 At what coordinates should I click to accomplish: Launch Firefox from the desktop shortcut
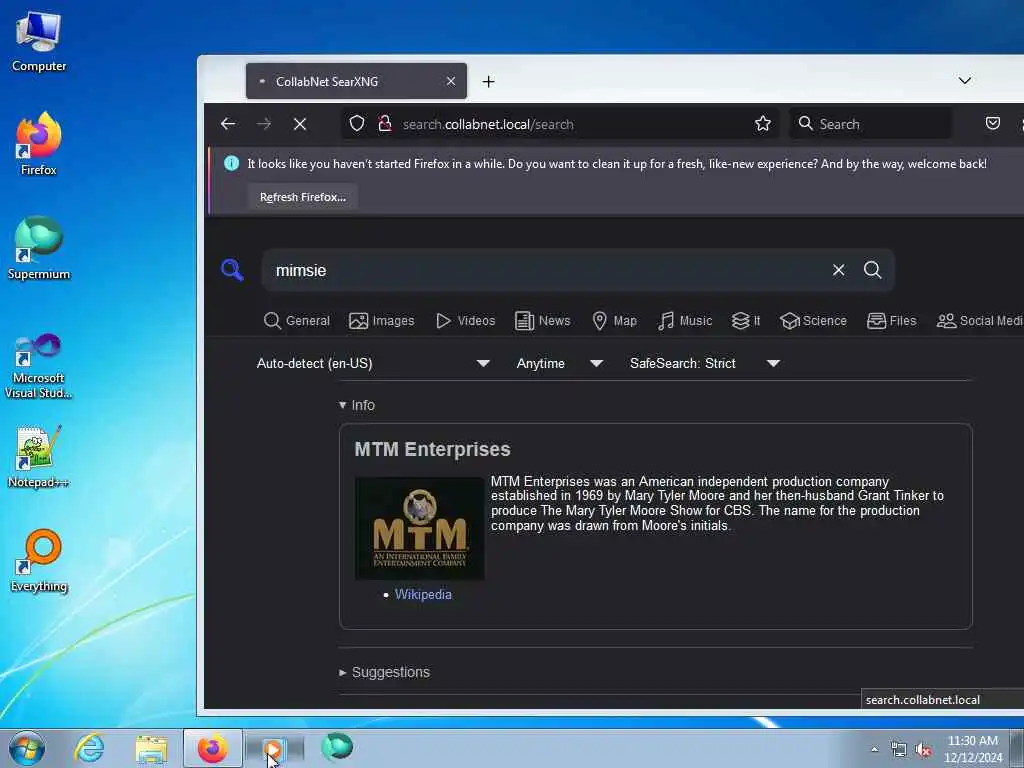tap(39, 144)
